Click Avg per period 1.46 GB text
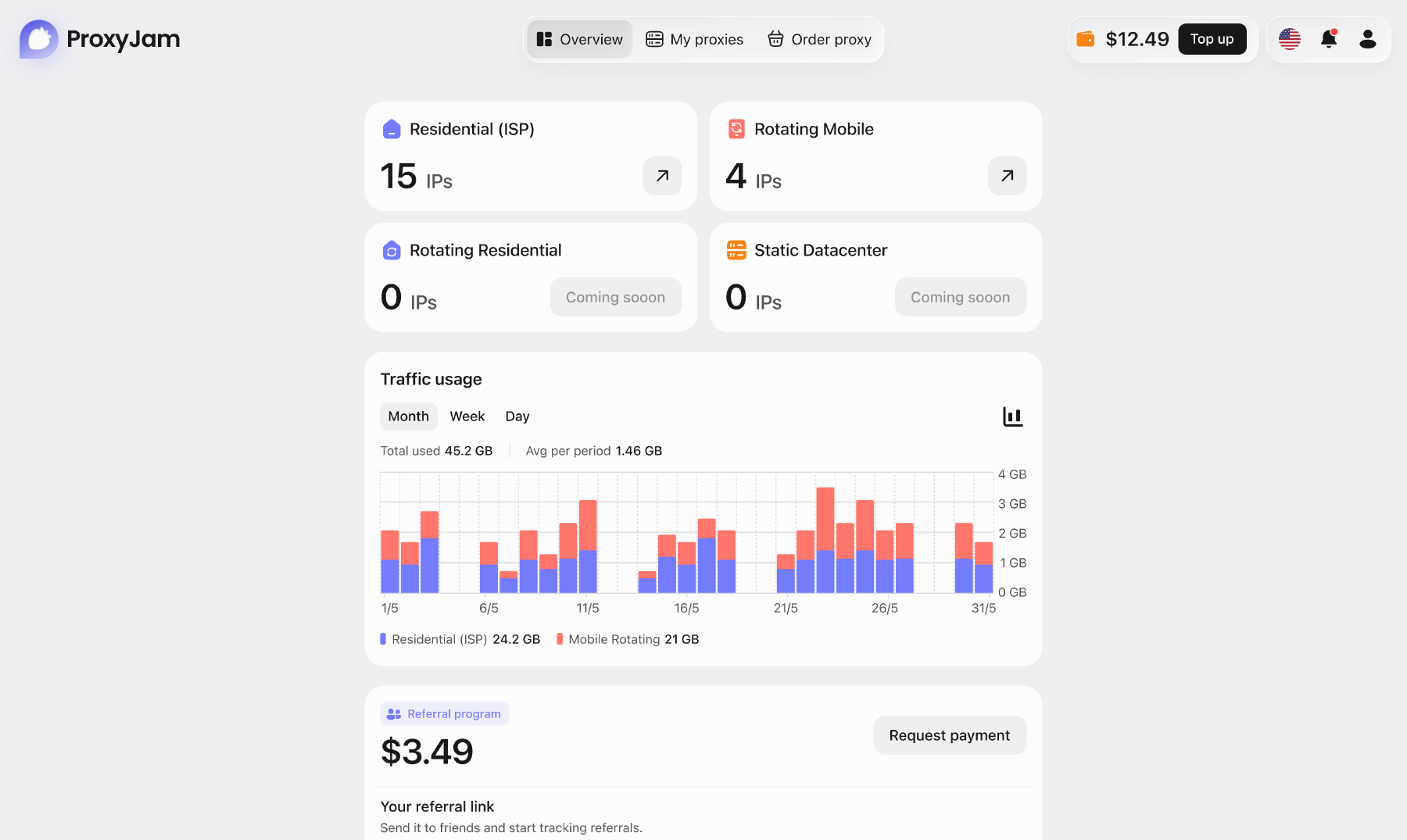 593,451
